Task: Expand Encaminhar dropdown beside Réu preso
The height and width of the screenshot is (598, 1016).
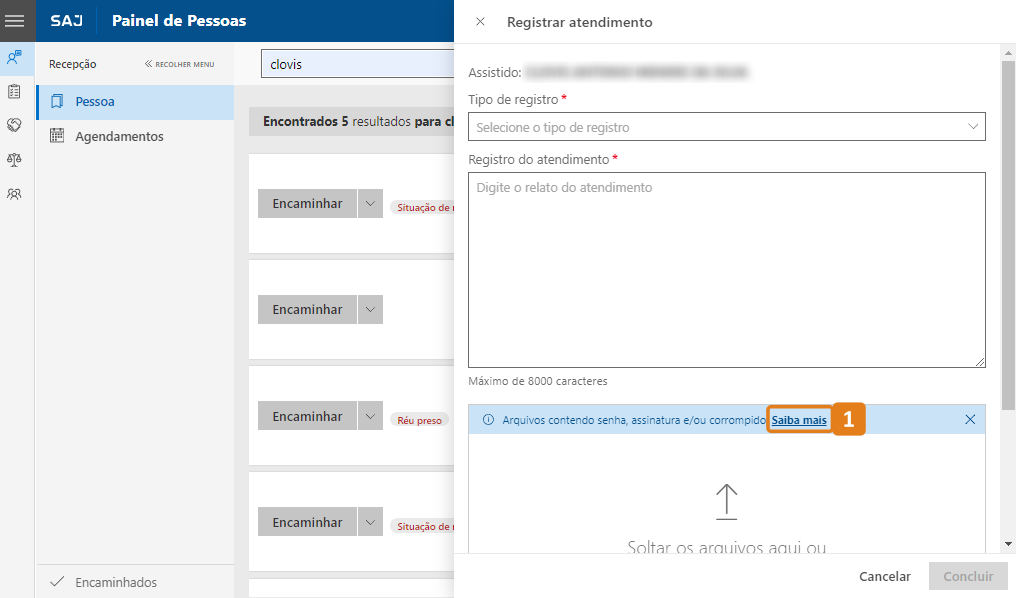Action: click(x=370, y=416)
